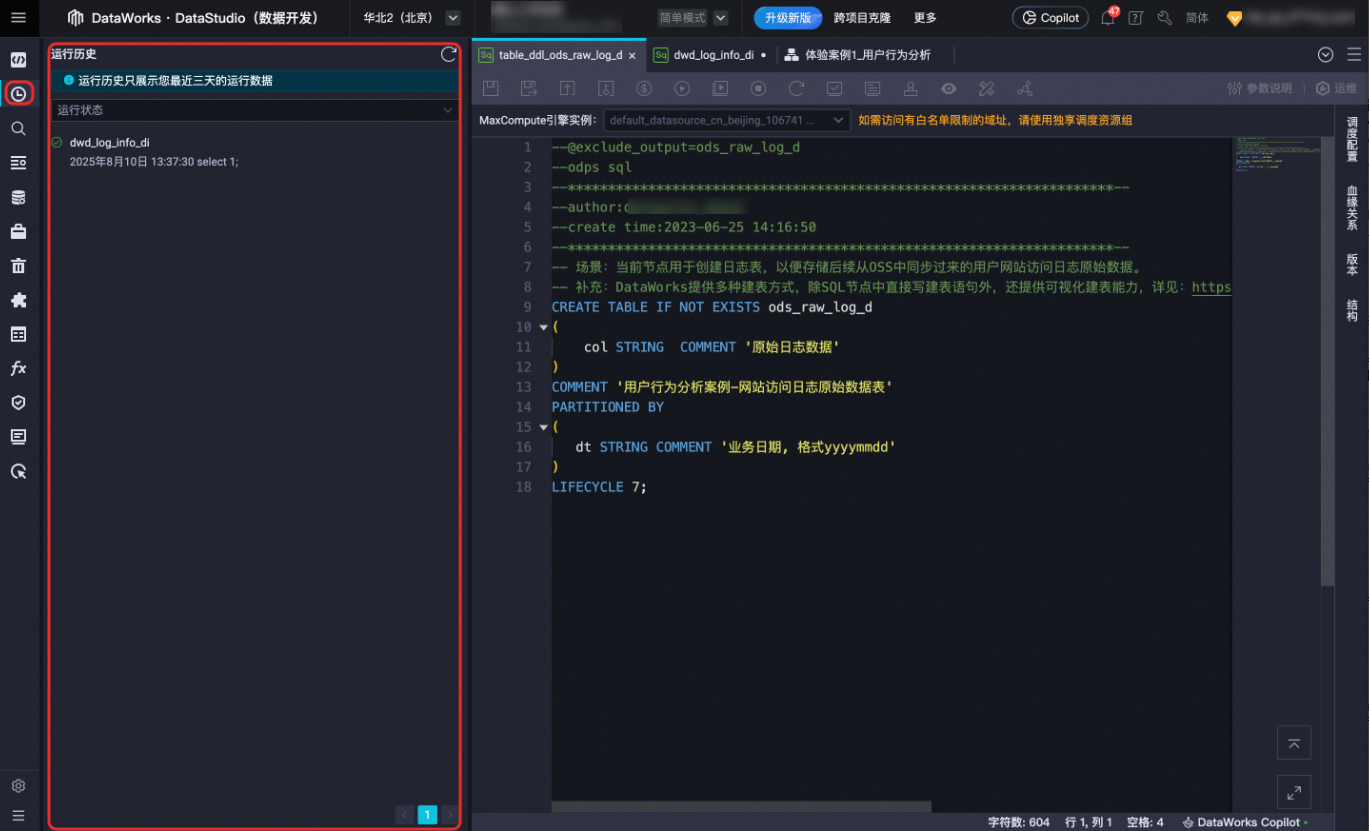This screenshot has width=1369, height=831.
Task: Open the tab list circular dropdown arrow
Action: (1326, 55)
